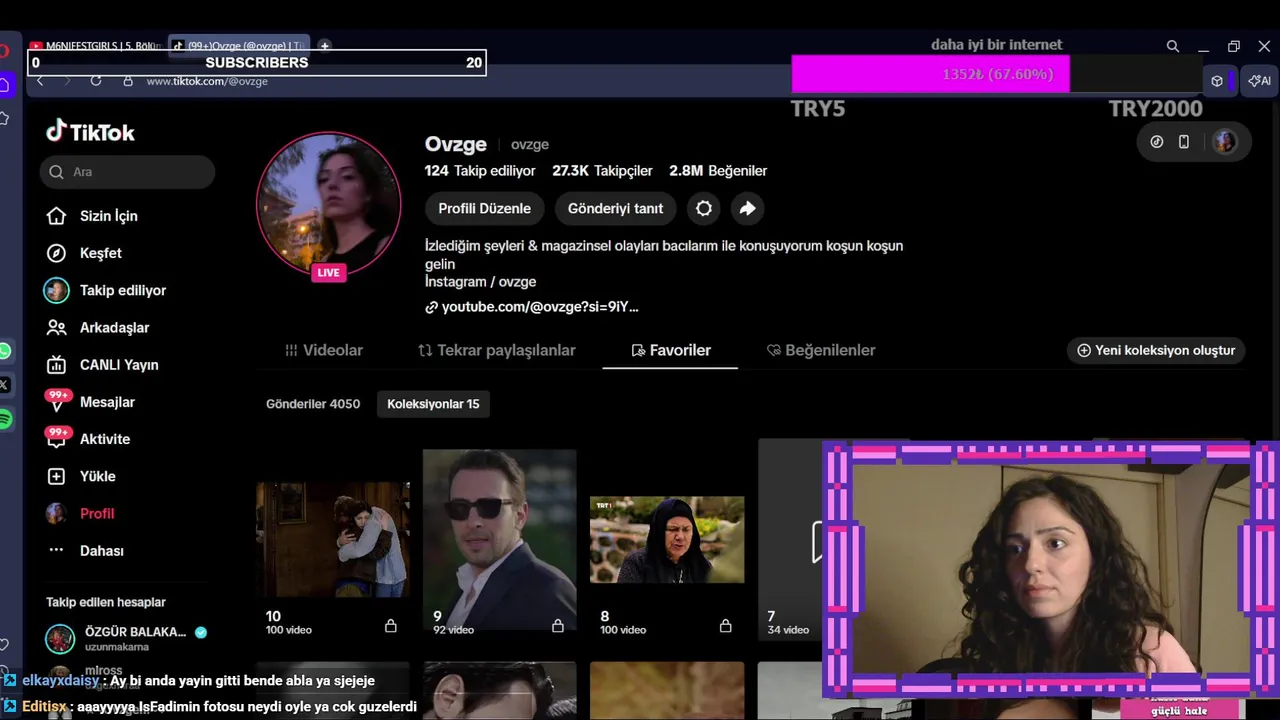This screenshot has width=1280, height=720.
Task: Click the Dahası three-dots icon
Action: (x=57, y=551)
